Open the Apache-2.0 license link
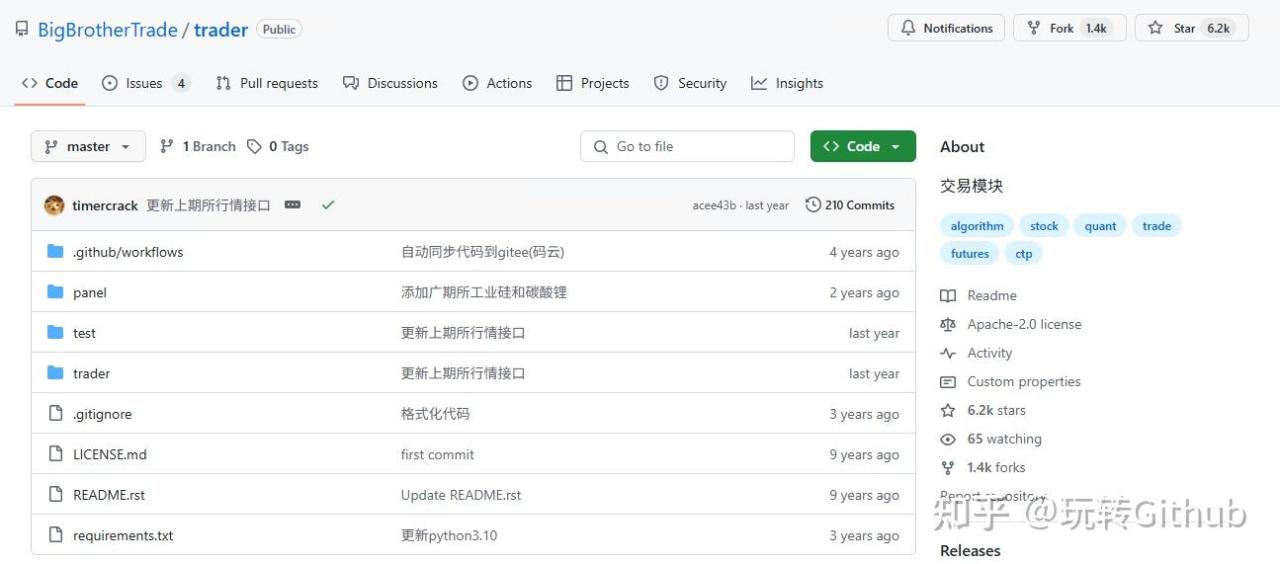Viewport: 1280px width, 564px height. (x=1024, y=324)
